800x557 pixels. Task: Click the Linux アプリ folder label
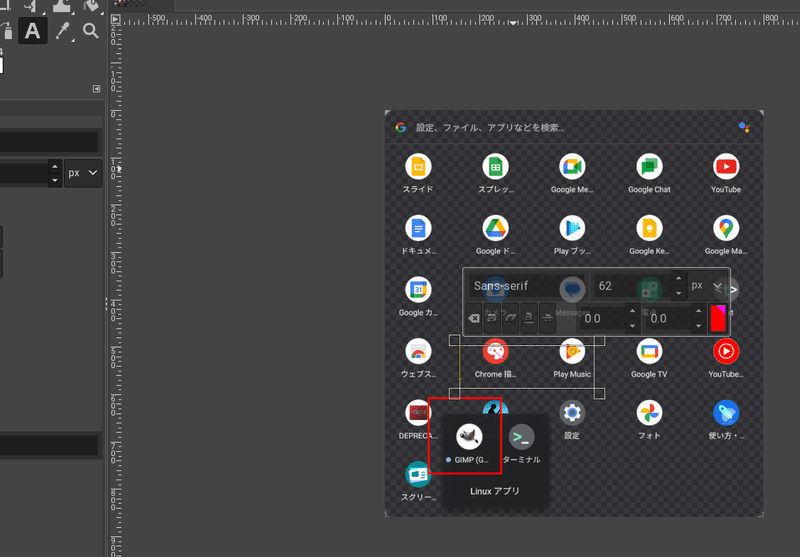(495, 491)
